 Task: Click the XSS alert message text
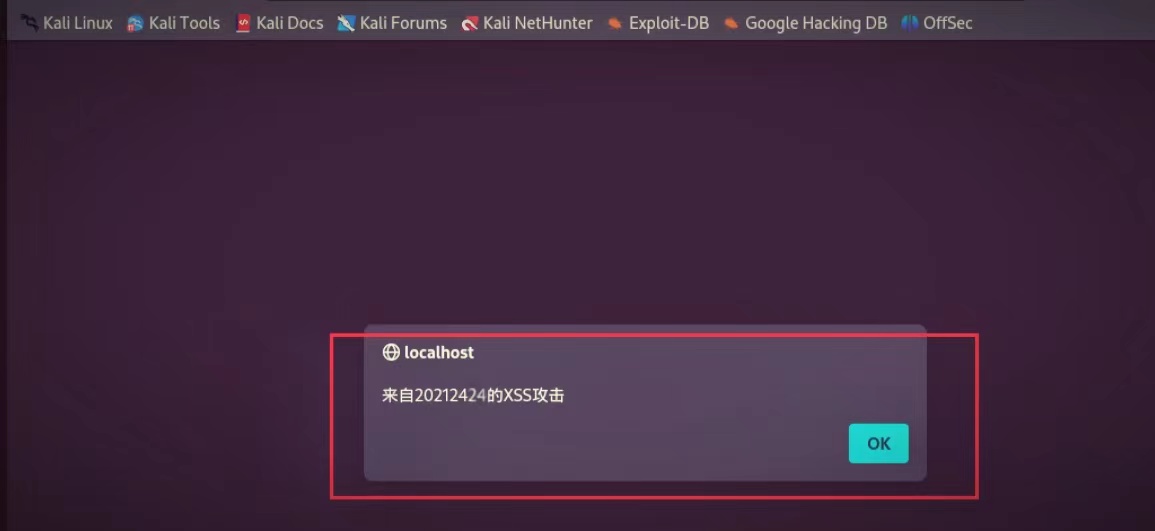(473, 395)
